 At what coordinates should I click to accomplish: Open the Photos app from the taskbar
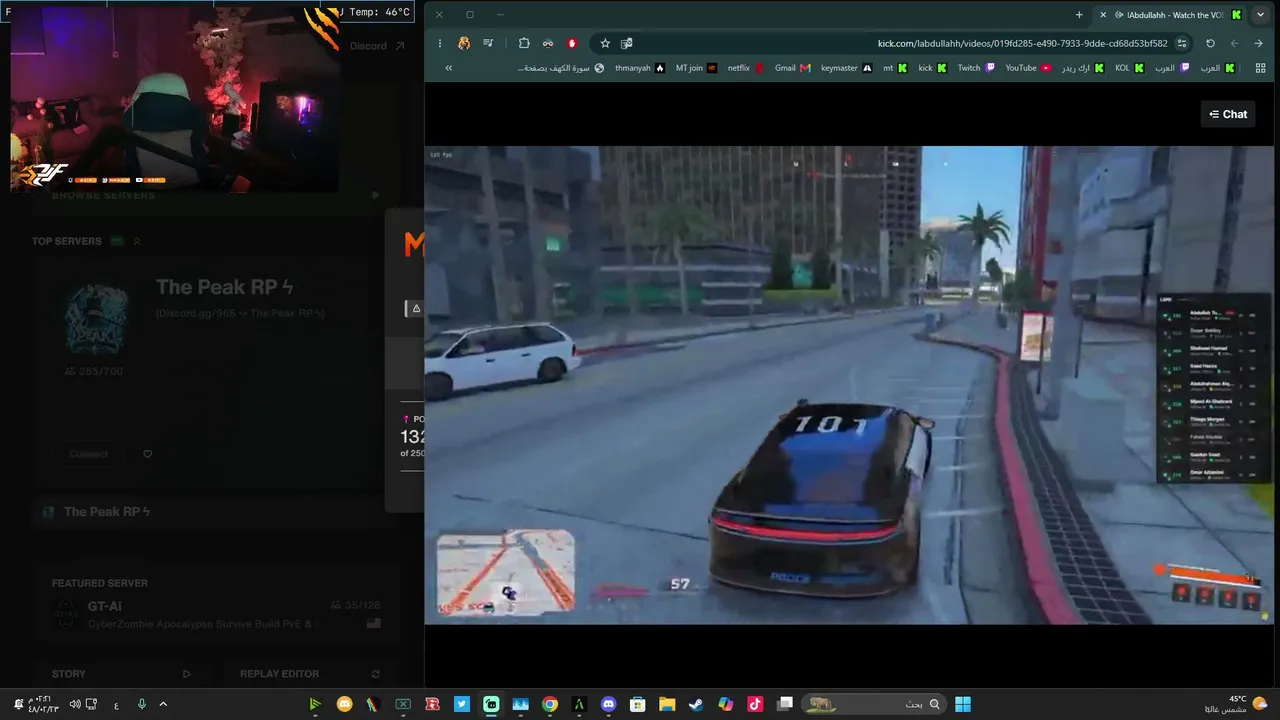point(520,704)
